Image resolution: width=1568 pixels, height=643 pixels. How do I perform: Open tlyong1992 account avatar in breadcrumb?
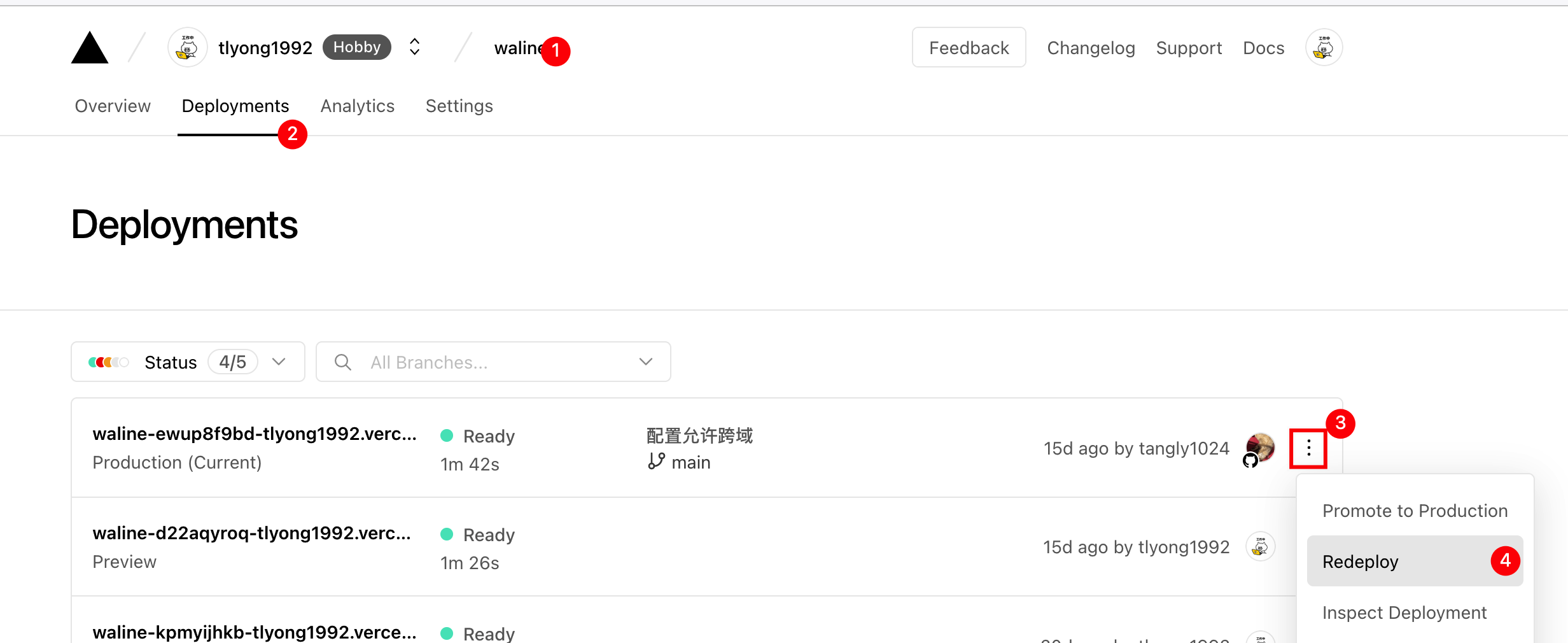pos(187,47)
